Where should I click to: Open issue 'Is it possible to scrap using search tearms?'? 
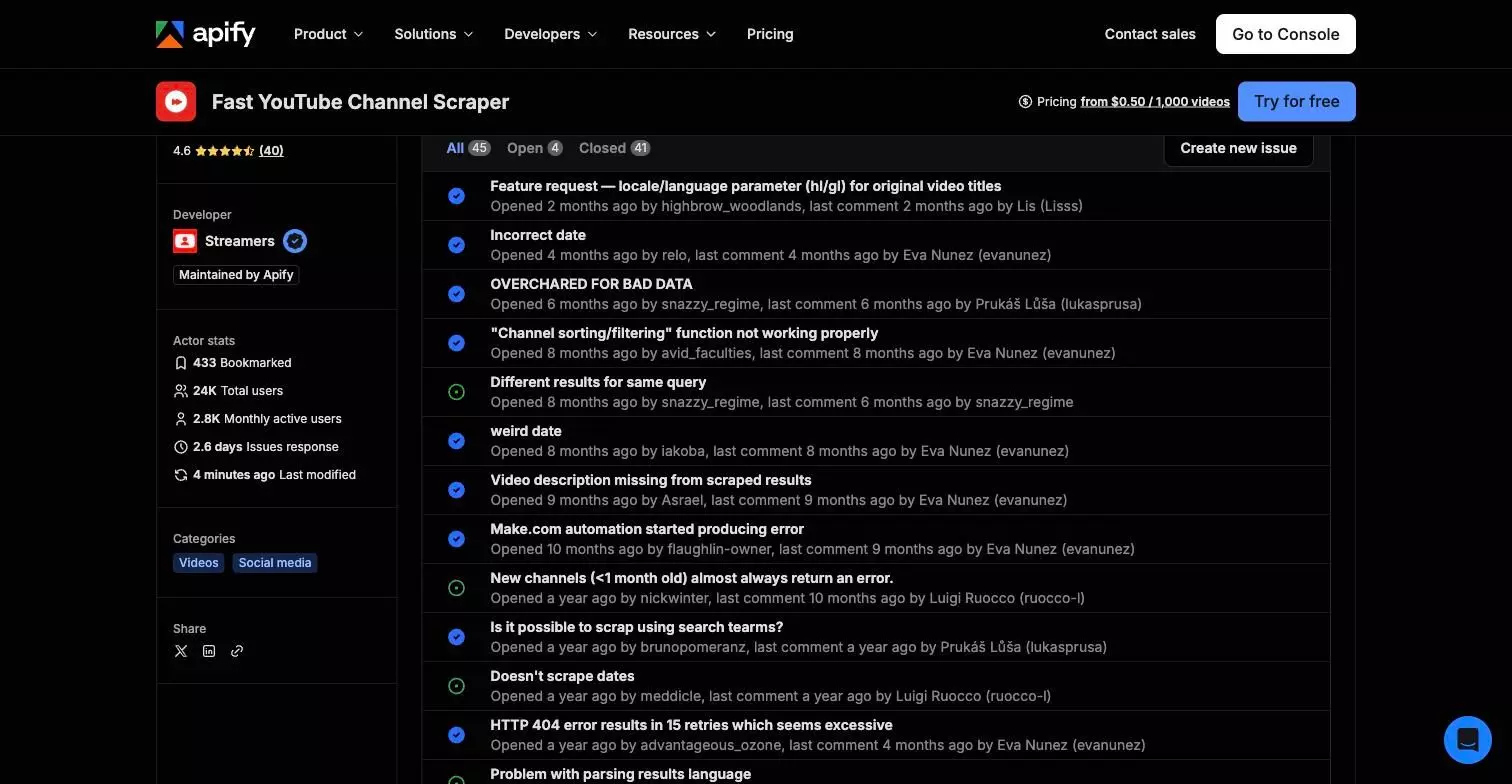click(x=637, y=627)
